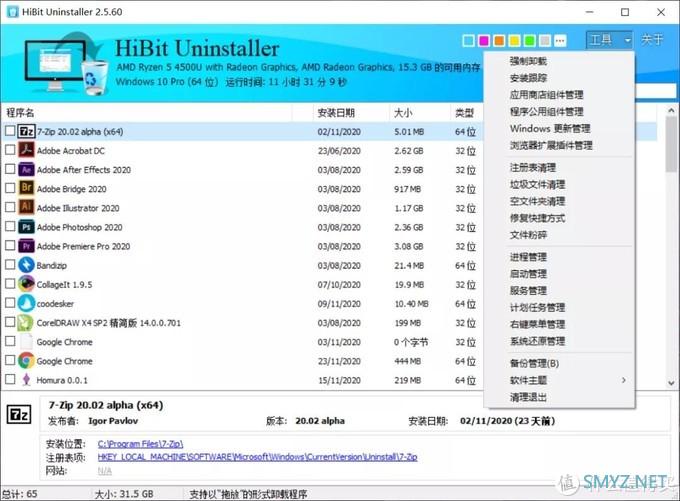The width and height of the screenshot is (680, 501).
Task: Click the Homura 0.0.1 icon
Action: tap(26, 380)
